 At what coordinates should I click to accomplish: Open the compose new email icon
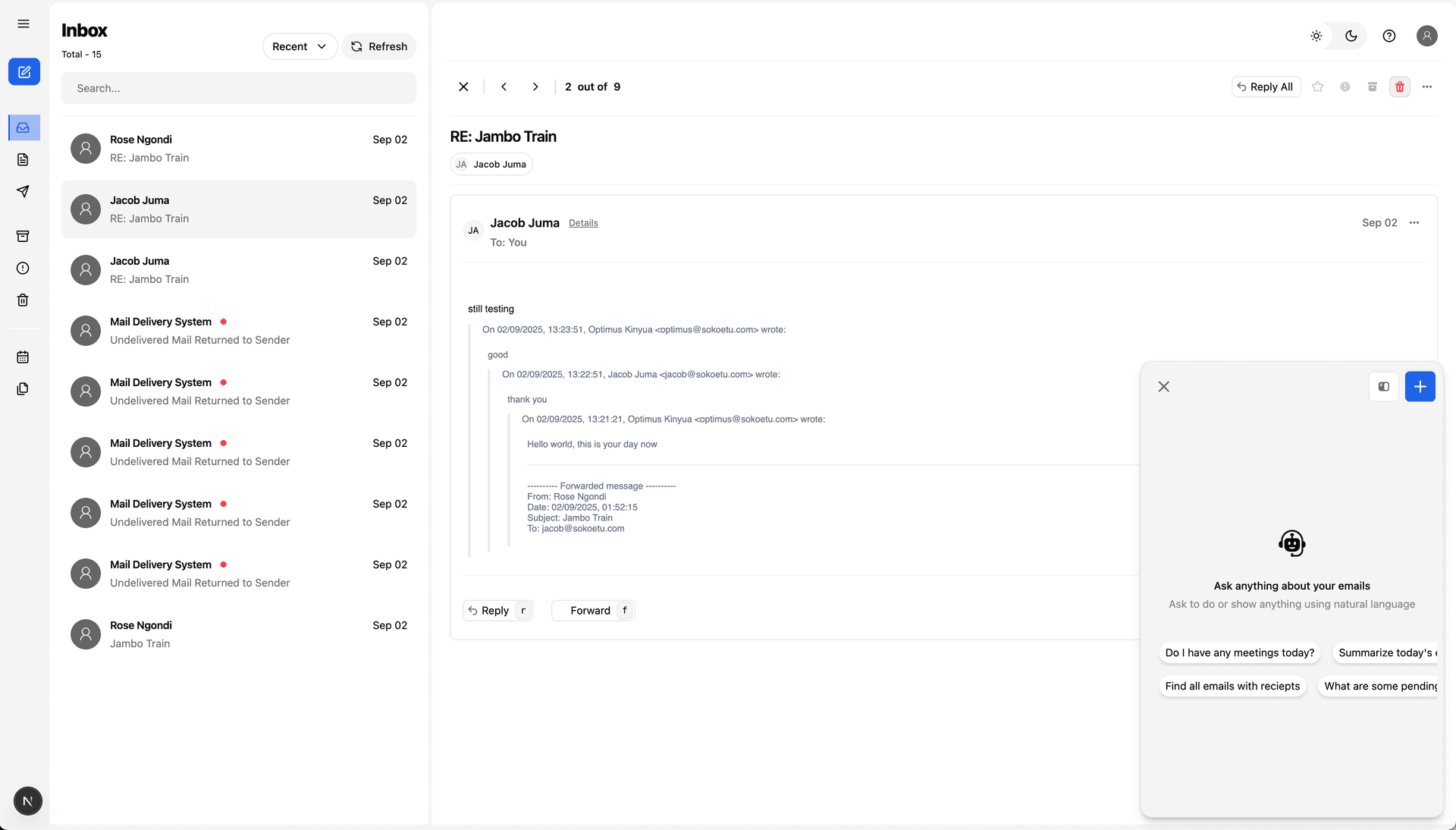point(24,71)
